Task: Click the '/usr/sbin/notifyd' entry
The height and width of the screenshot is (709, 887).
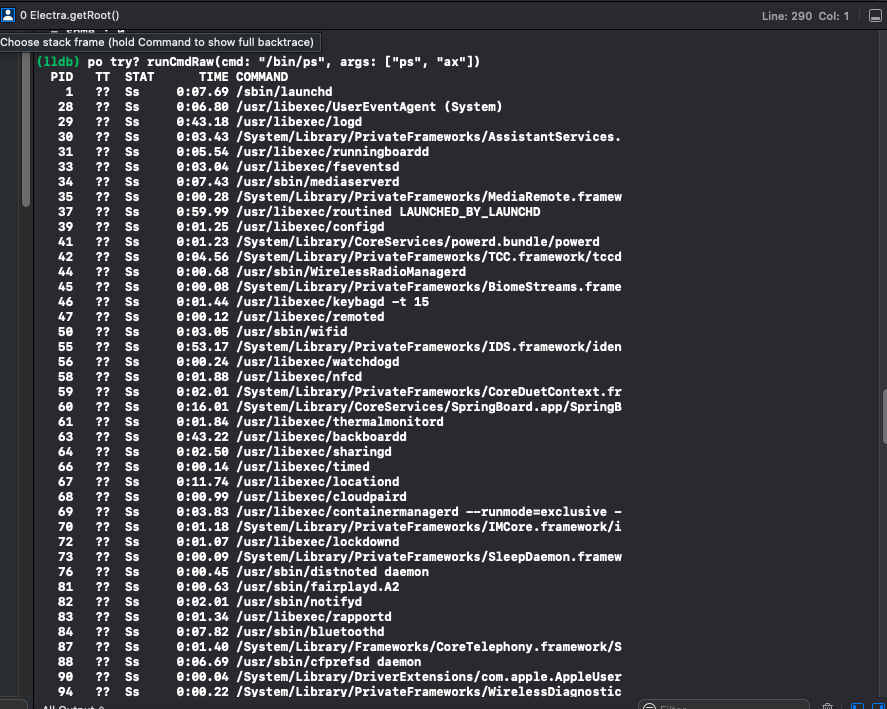Action: (x=299, y=601)
